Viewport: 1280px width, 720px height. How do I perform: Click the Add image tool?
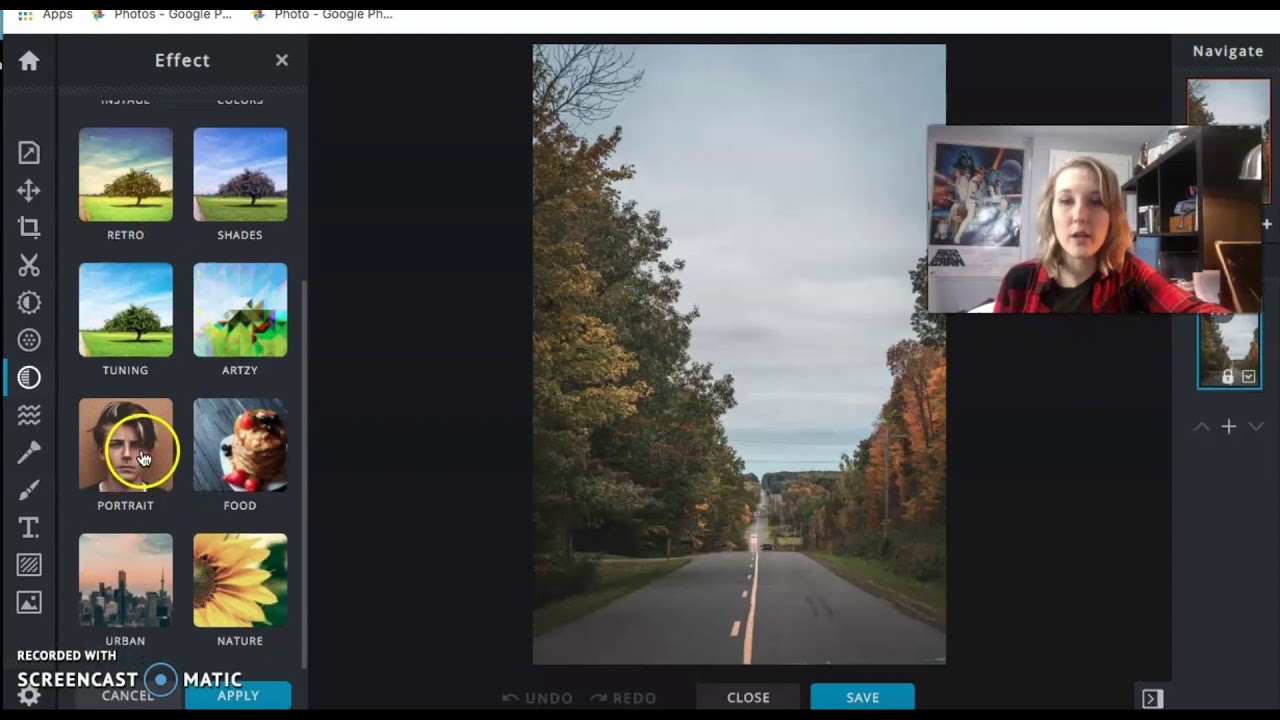[29, 602]
